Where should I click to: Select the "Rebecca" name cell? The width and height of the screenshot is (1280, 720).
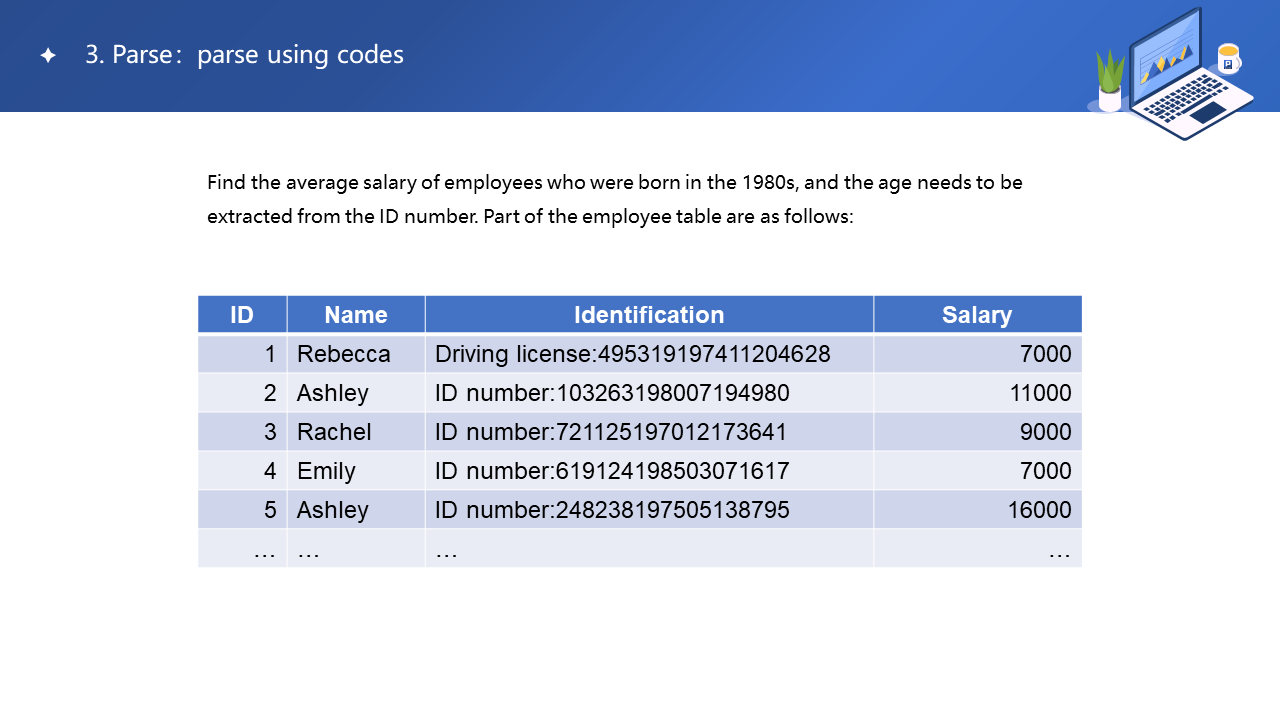point(343,354)
